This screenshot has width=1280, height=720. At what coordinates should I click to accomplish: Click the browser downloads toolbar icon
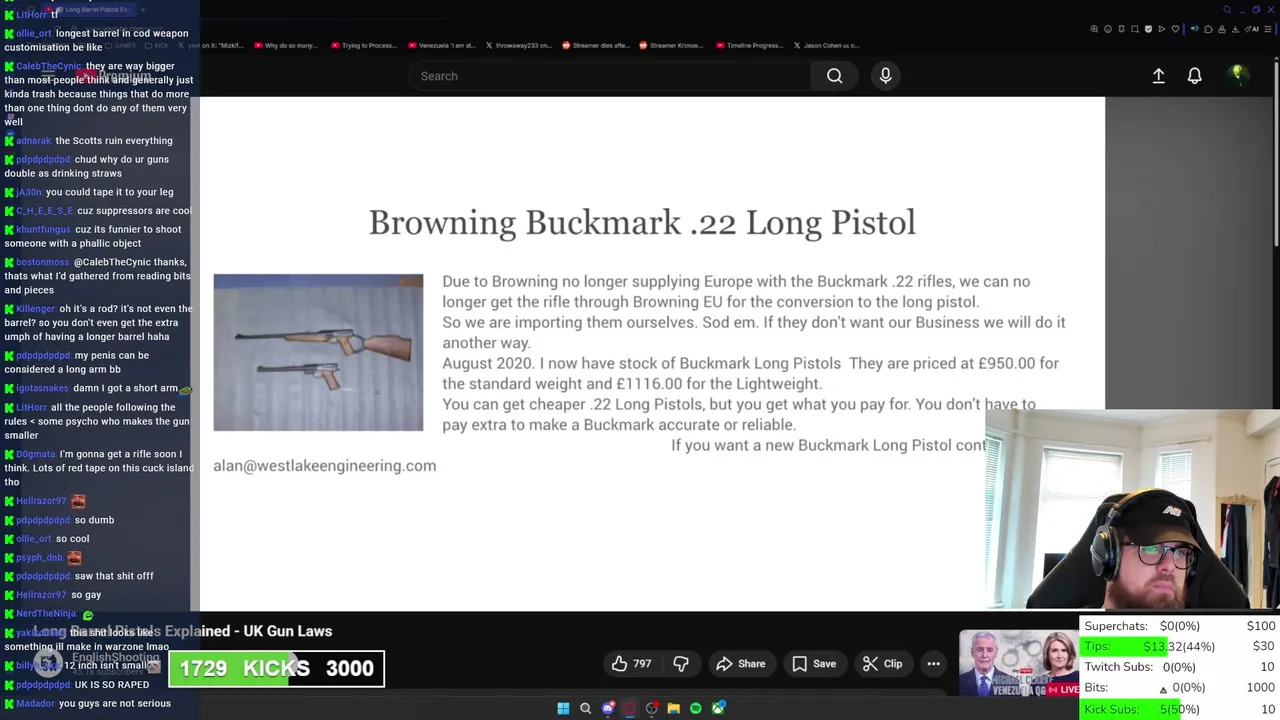(x=1235, y=29)
